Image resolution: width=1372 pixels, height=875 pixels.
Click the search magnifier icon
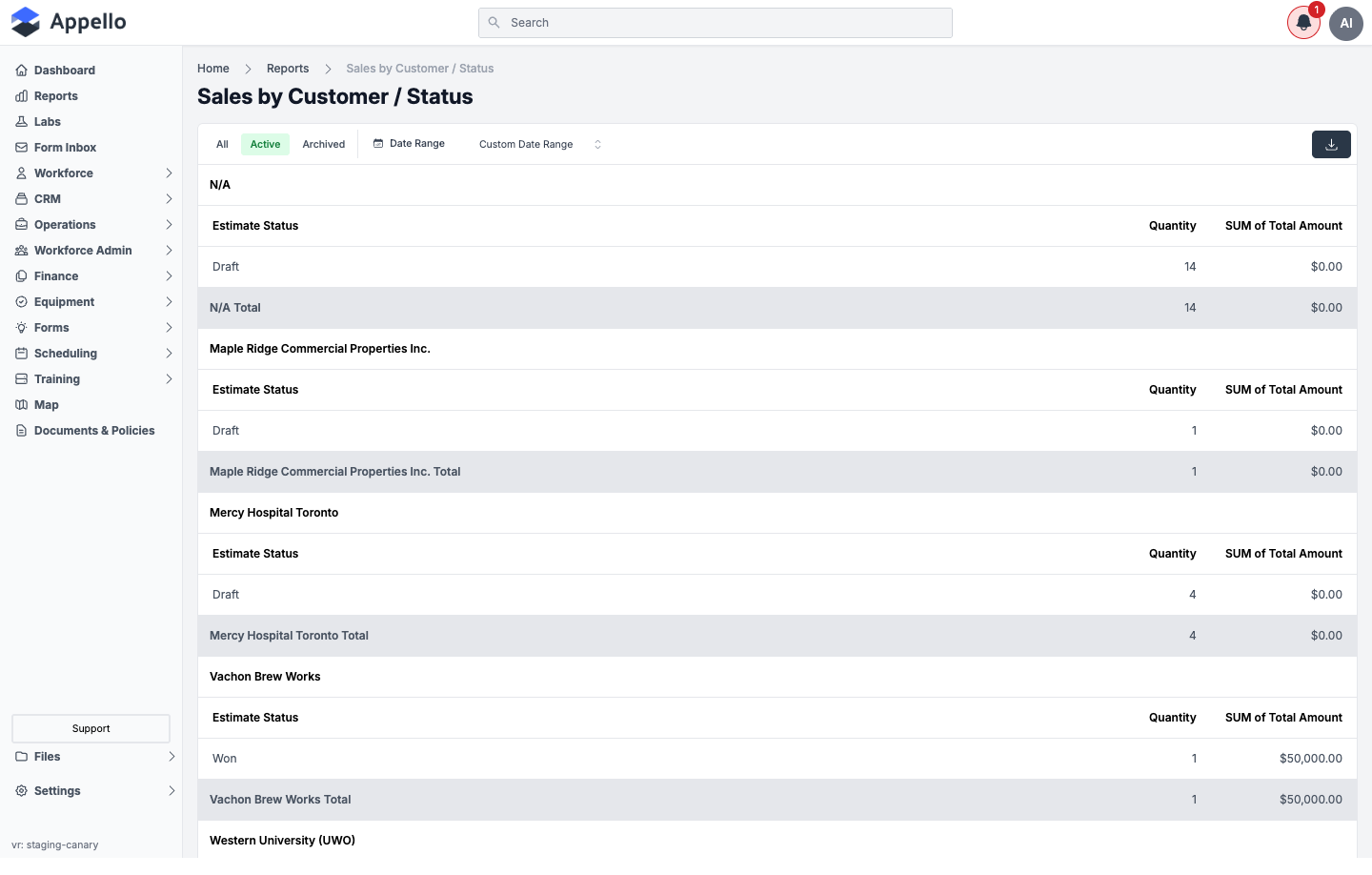pos(494,23)
